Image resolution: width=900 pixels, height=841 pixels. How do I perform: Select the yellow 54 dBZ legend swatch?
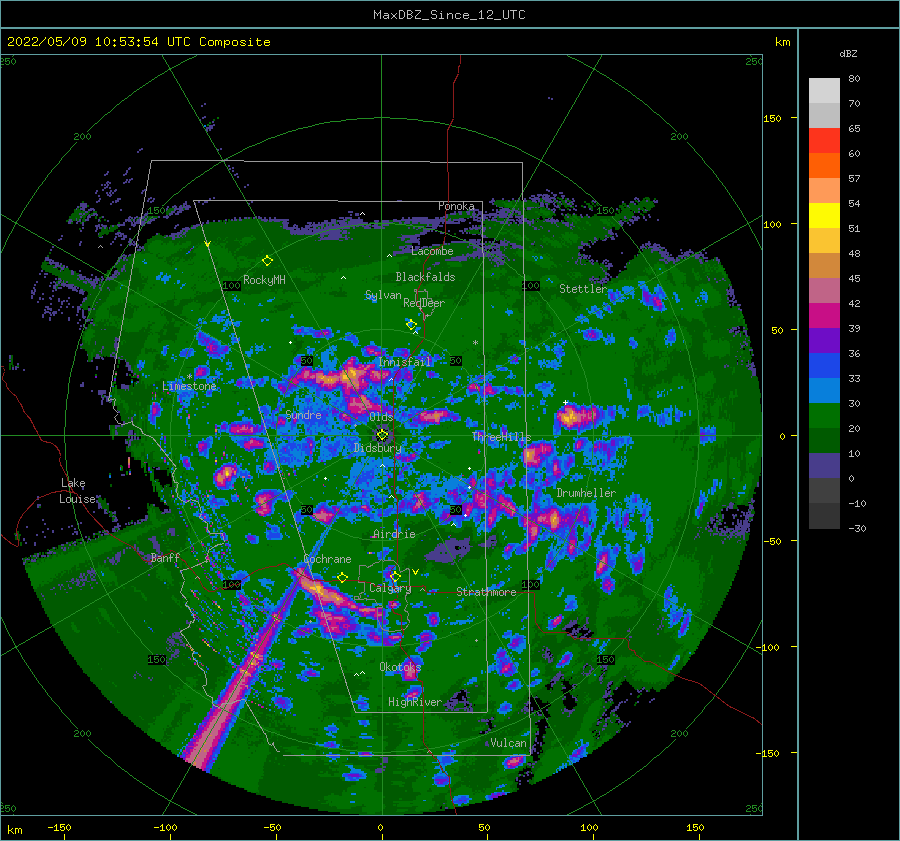[x=824, y=216]
